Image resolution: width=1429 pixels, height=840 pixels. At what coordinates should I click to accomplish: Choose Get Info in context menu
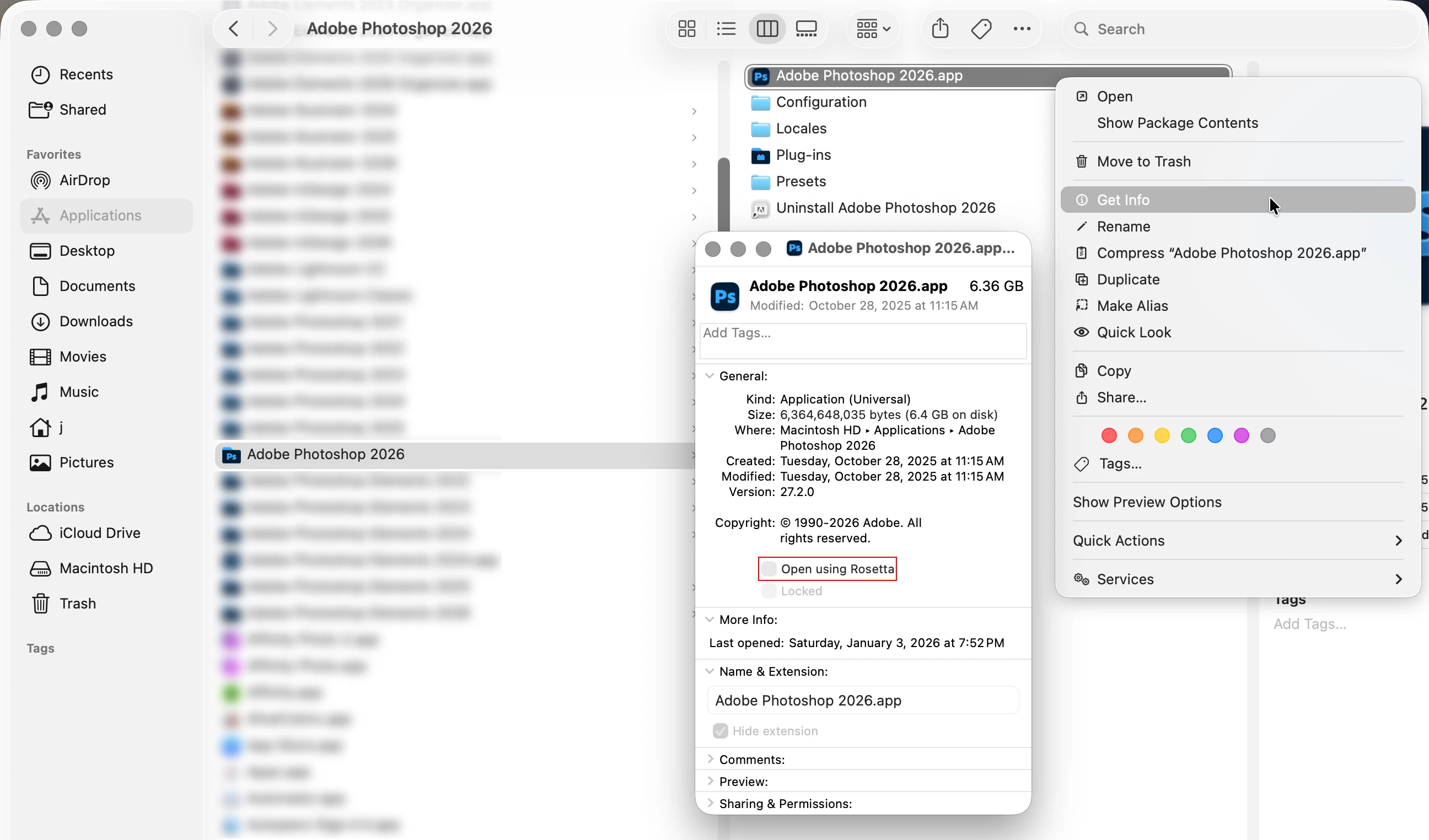point(1238,200)
